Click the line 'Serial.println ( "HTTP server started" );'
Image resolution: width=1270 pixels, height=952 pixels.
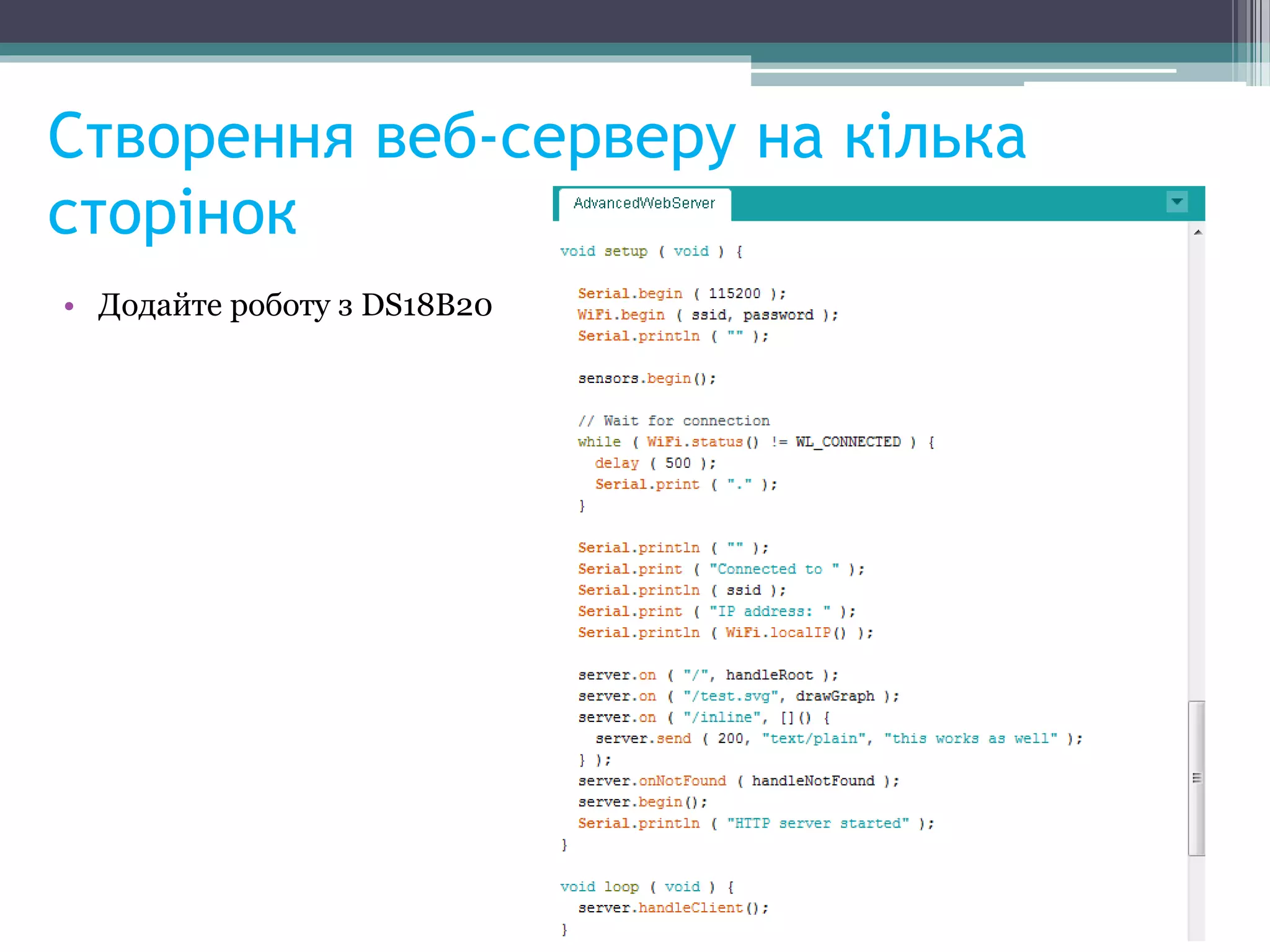coord(756,823)
